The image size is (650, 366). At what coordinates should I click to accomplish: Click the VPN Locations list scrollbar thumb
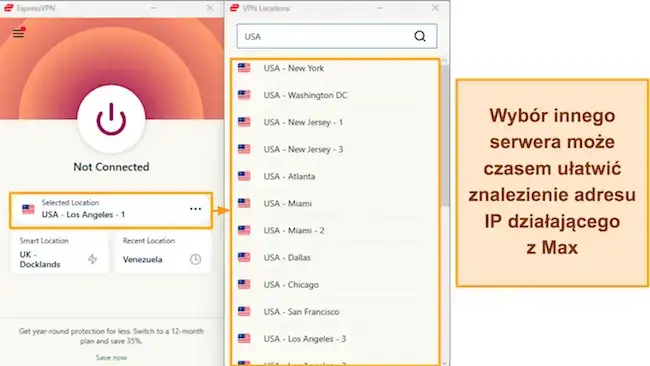pyautogui.click(x=445, y=135)
